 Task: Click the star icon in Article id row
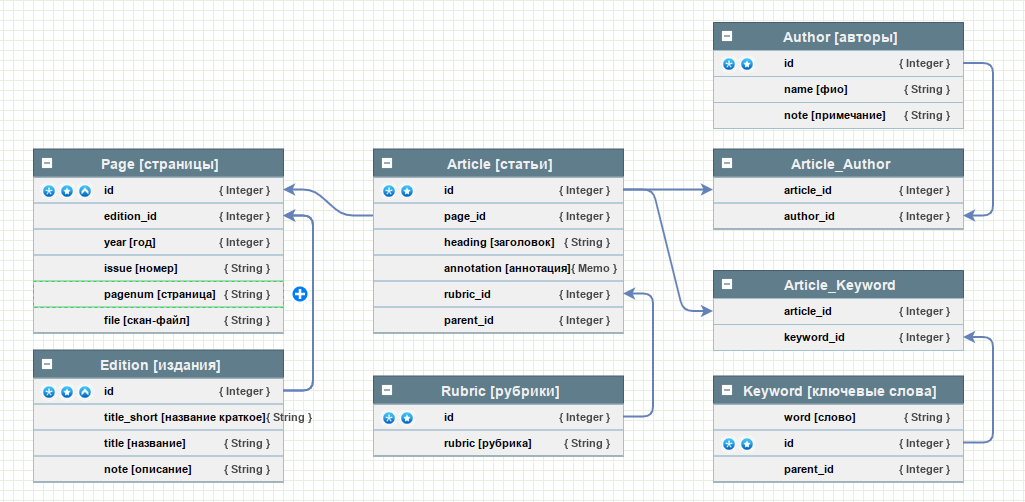[407, 191]
